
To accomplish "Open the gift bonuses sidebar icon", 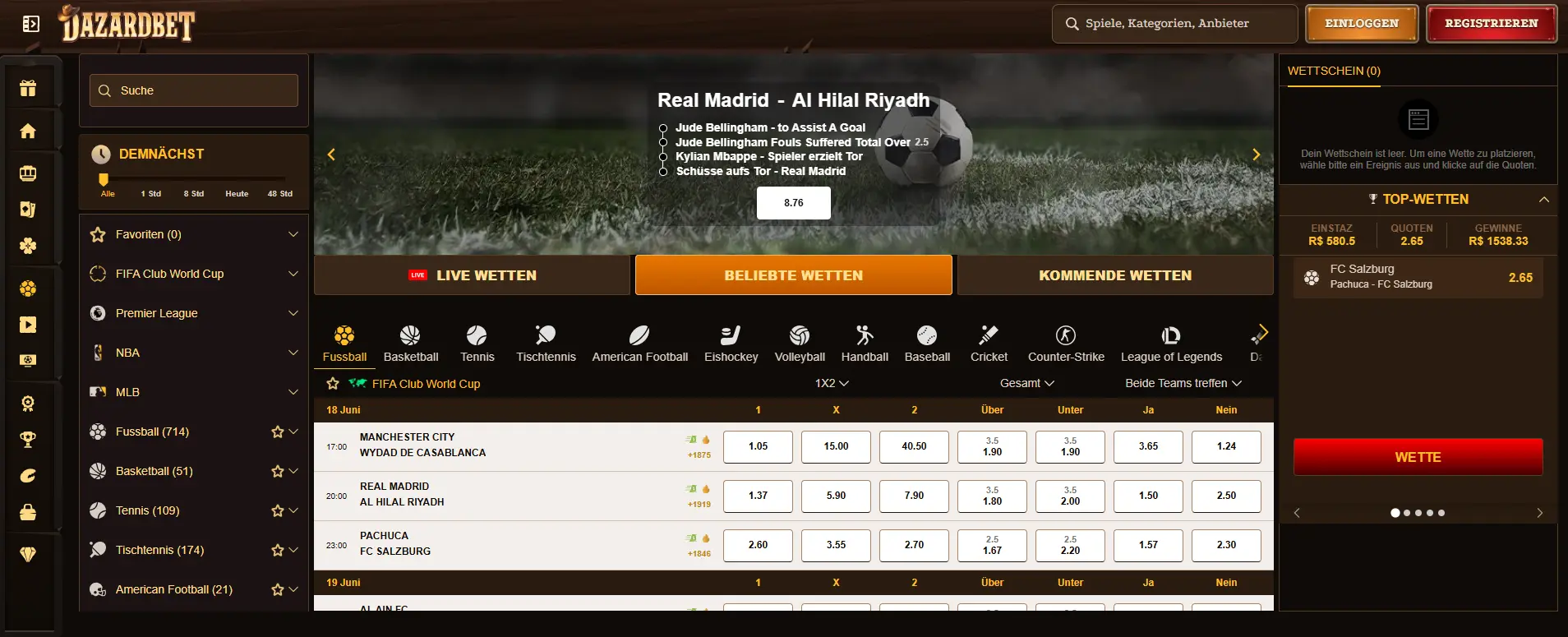I will (28, 88).
